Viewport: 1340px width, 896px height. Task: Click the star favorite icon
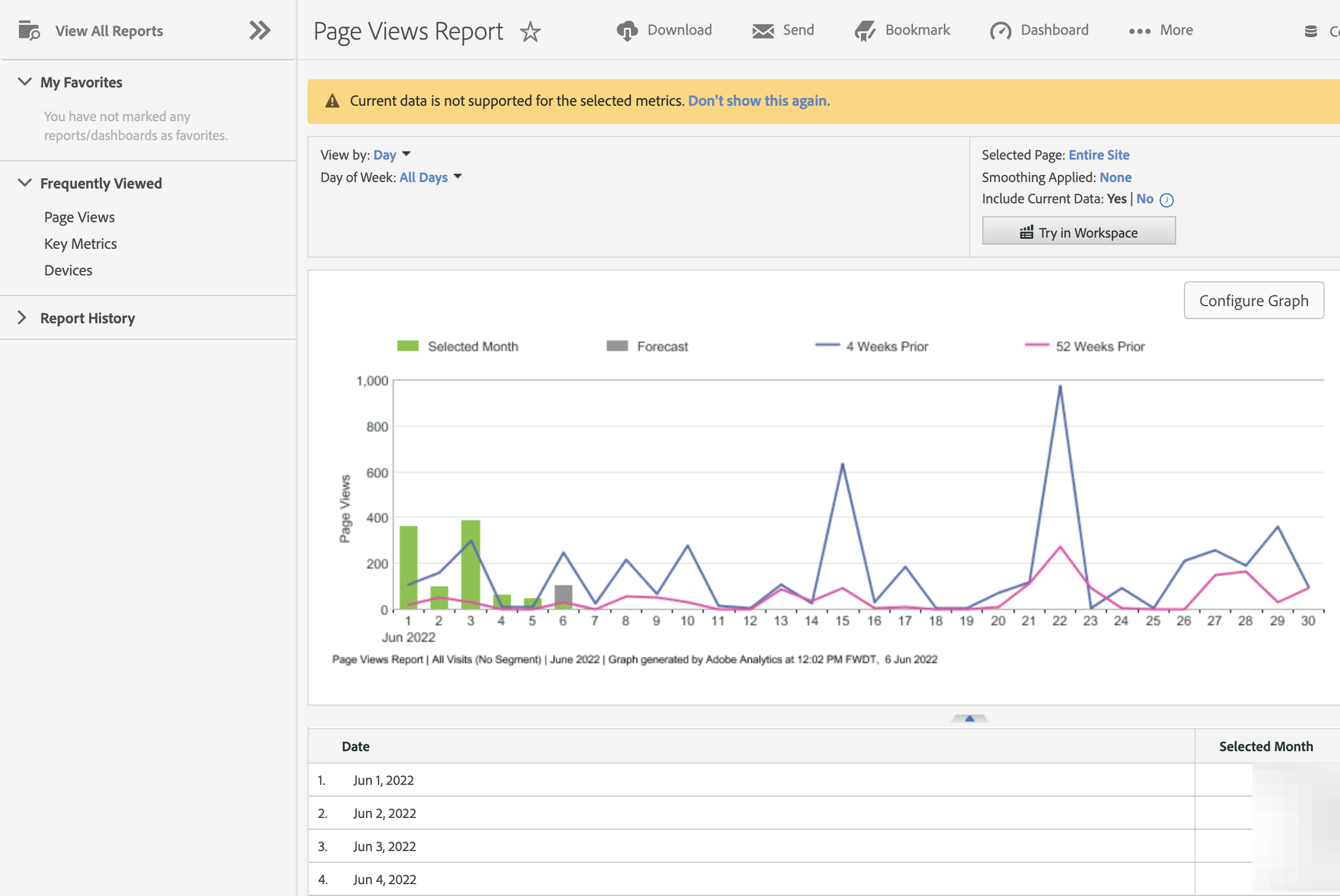(x=530, y=31)
